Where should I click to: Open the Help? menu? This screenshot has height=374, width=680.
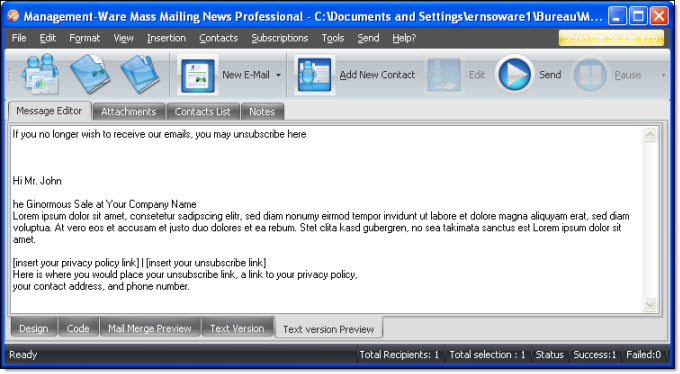(404, 38)
